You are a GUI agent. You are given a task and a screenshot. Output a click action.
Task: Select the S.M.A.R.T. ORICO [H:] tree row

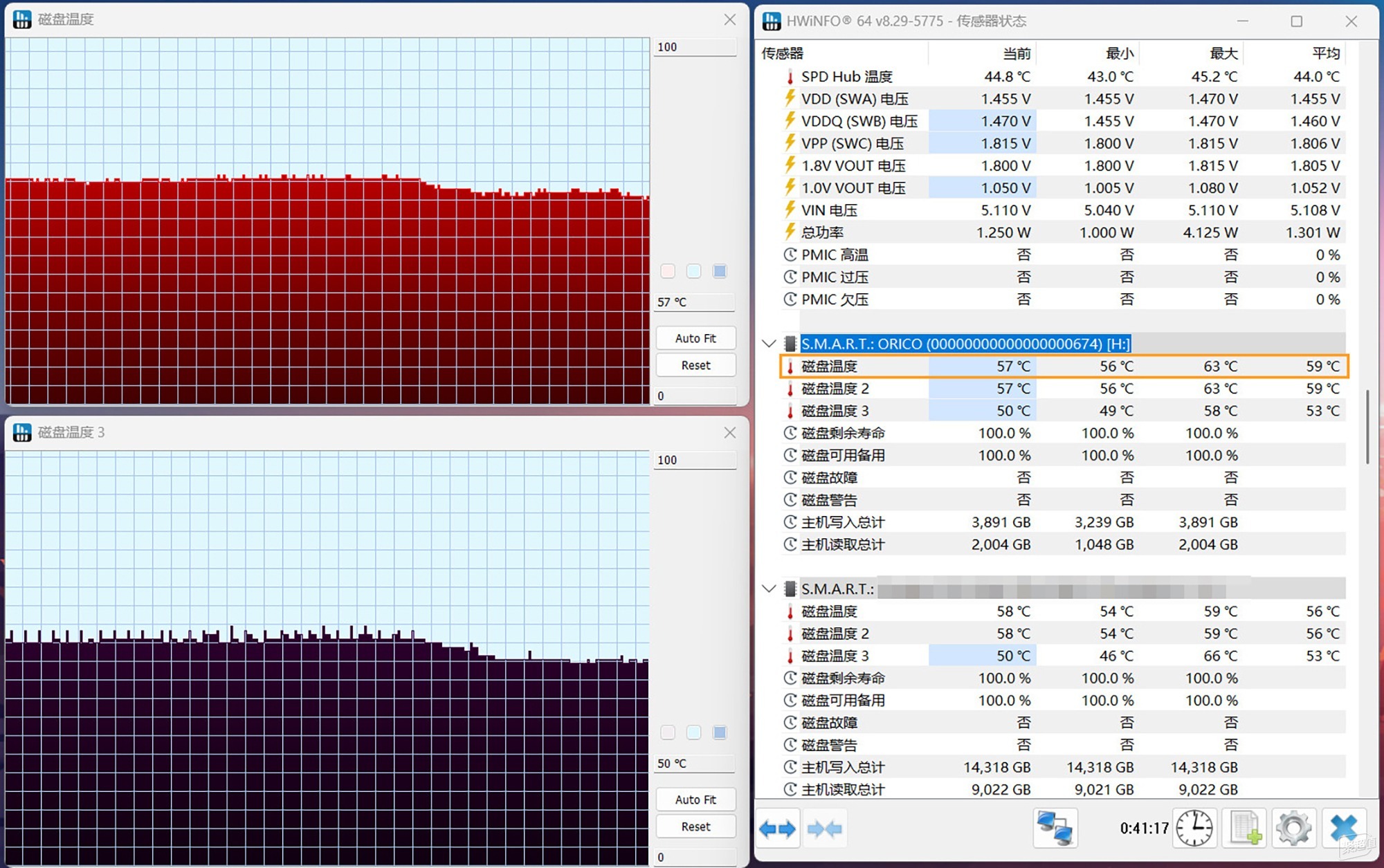pyautogui.click(x=965, y=344)
